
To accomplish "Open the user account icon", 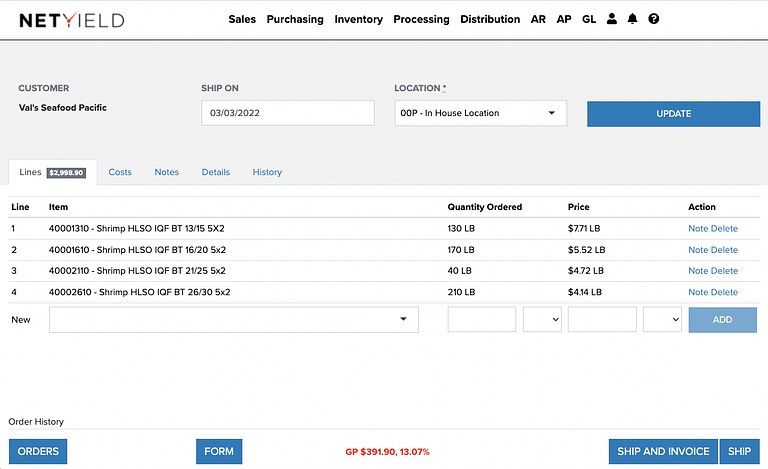I will click(x=612, y=19).
